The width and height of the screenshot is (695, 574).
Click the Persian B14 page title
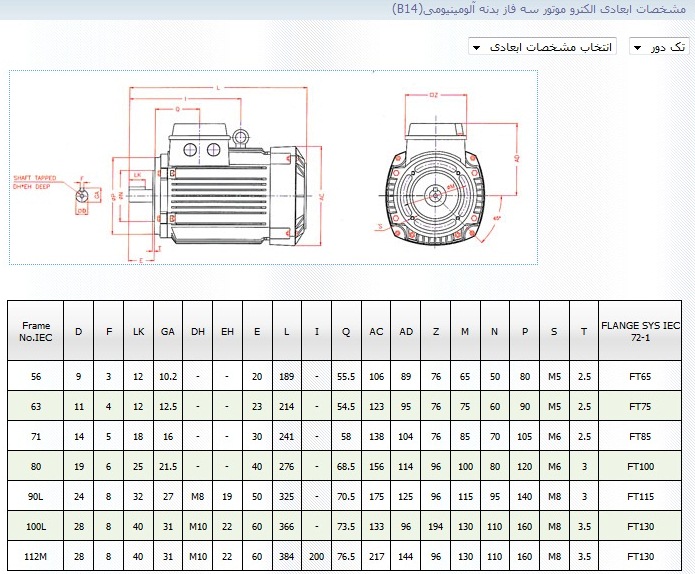(539, 9)
